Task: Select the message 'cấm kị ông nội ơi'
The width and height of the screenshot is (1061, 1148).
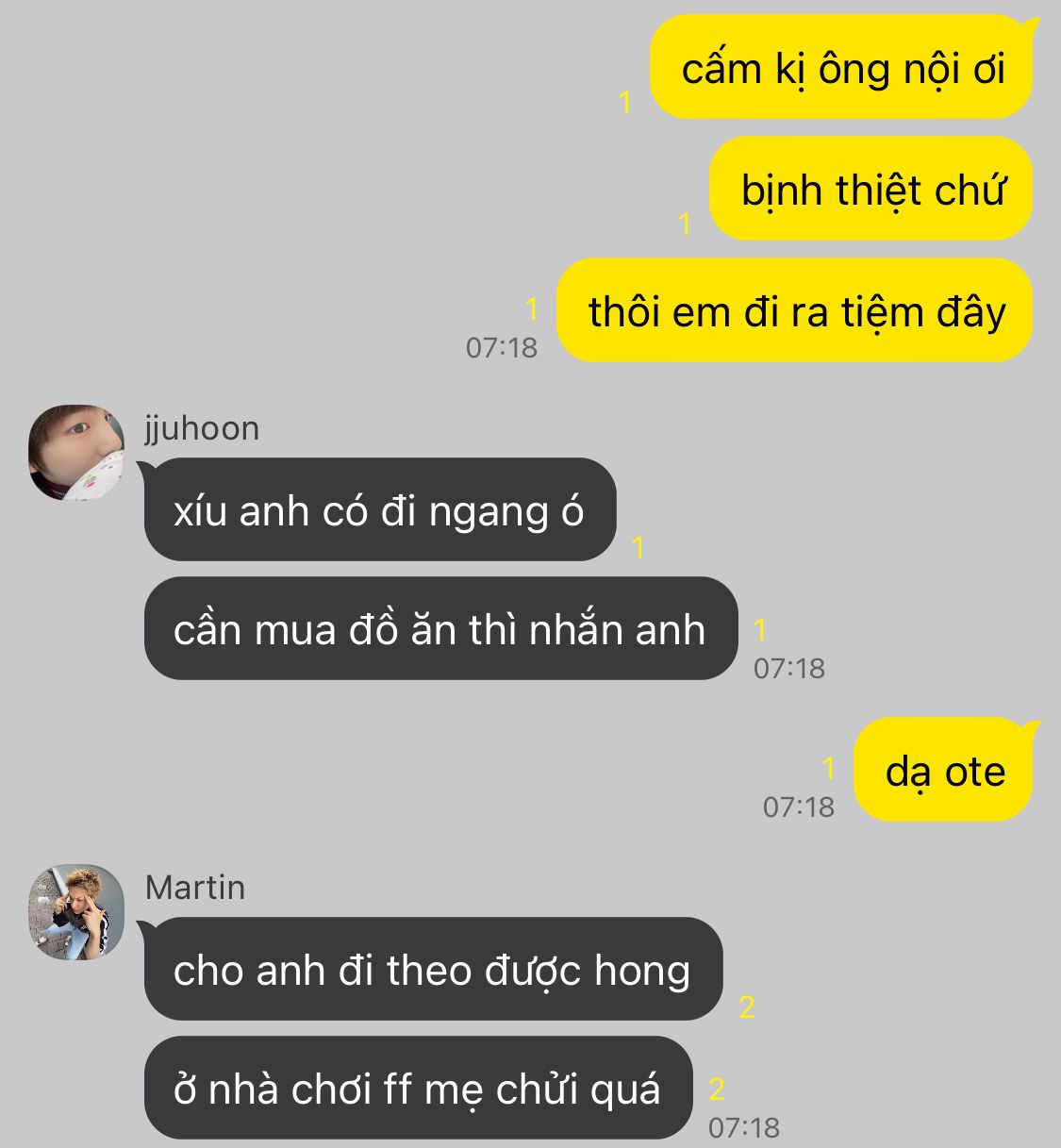Action: point(841,68)
